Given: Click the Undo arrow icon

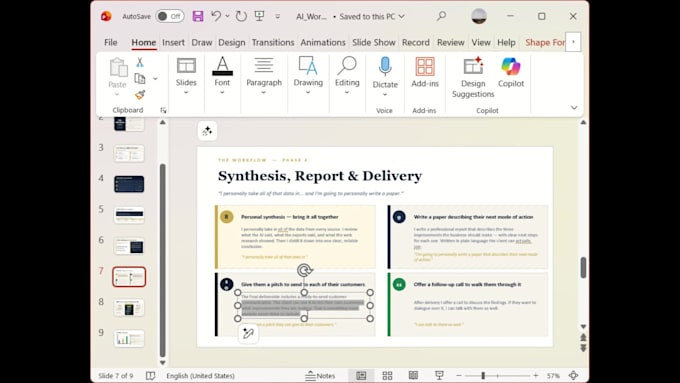Looking at the screenshot, I should point(216,16).
